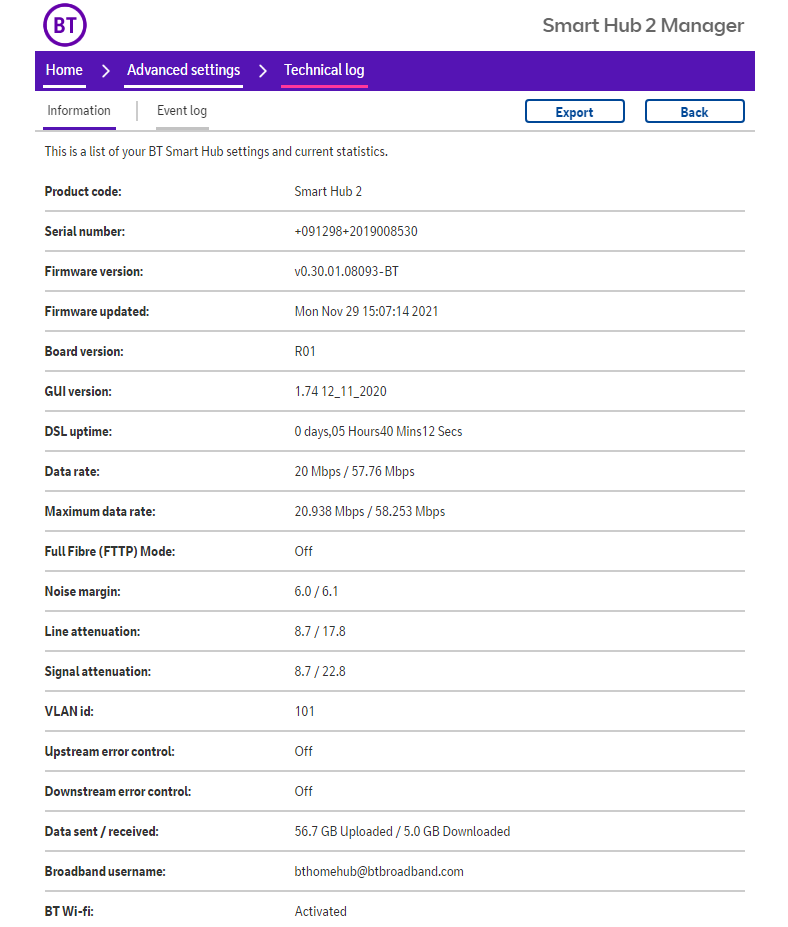Screen dimensions: 788x927
Task: Select maximum data rate 20.938 Mbps value
Action: 370,511
